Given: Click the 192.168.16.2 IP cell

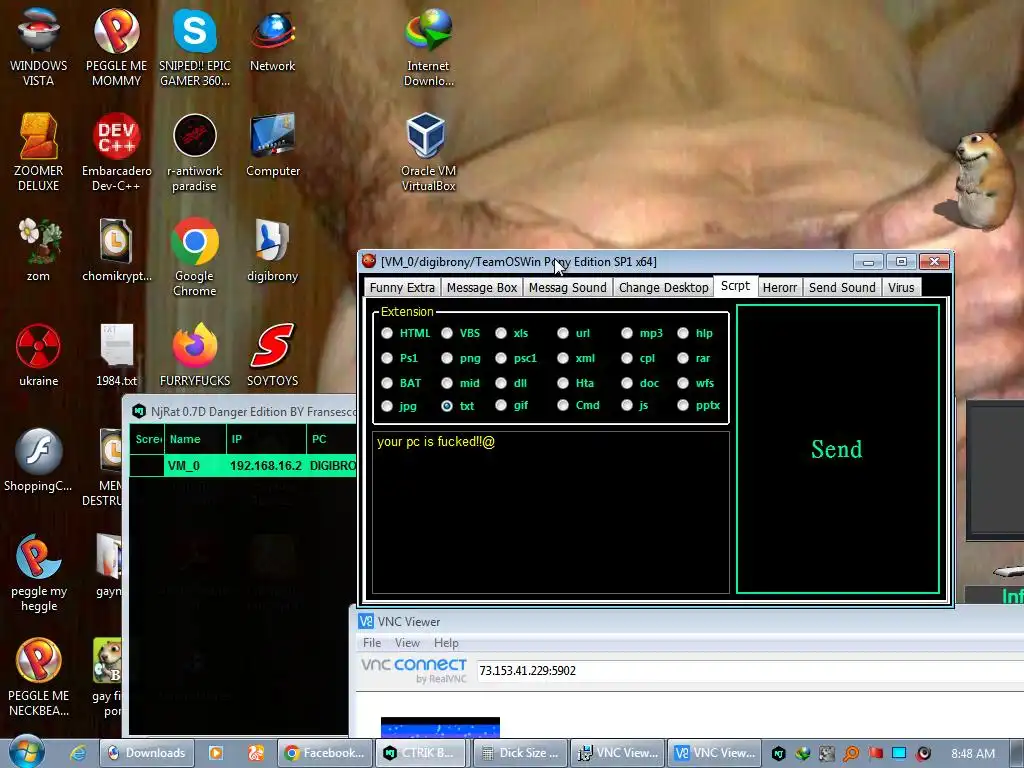Looking at the screenshot, I should [266, 466].
